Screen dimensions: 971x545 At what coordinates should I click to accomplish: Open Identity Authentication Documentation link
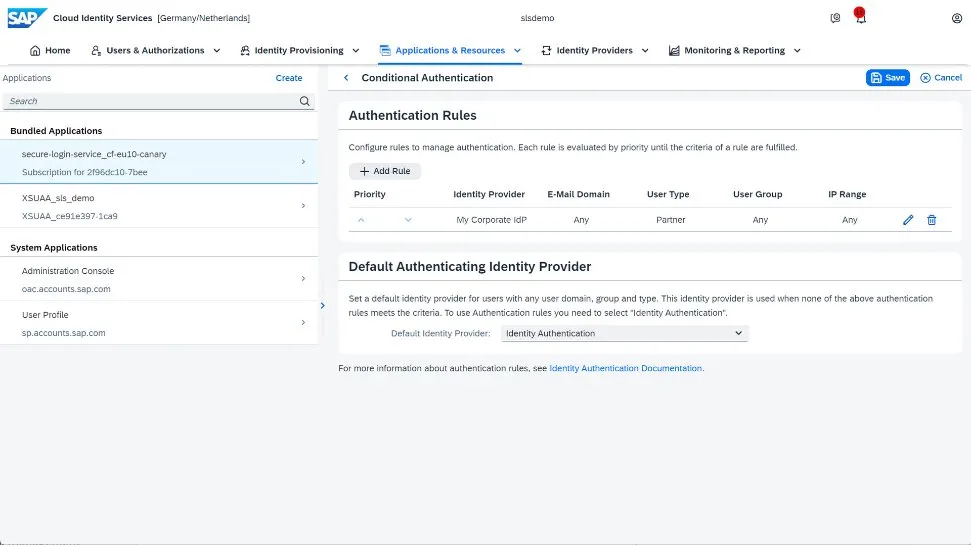[x=626, y=369]
